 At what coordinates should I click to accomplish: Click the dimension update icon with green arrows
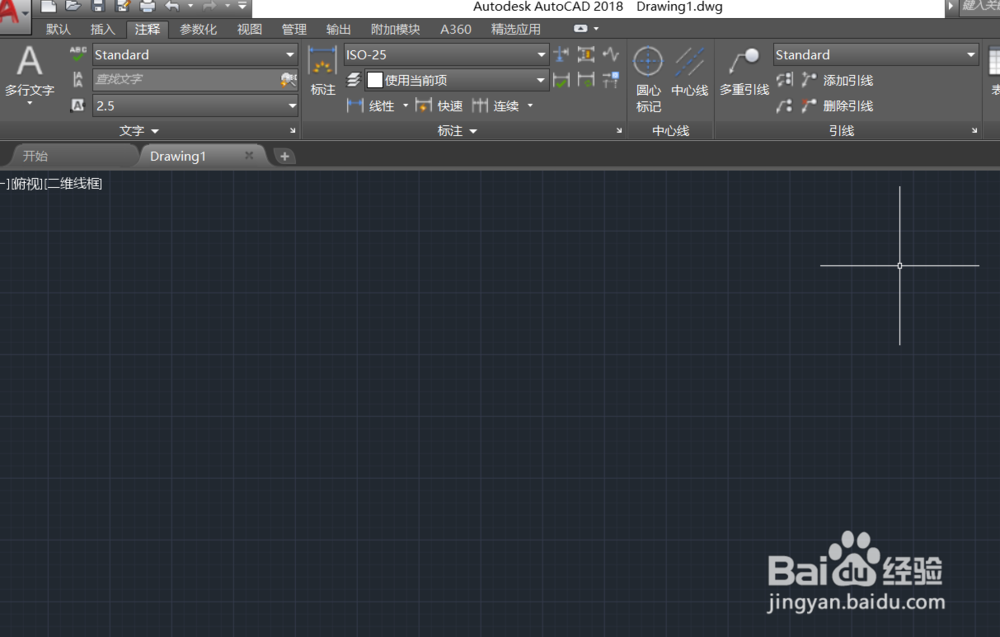click(586, 80)
